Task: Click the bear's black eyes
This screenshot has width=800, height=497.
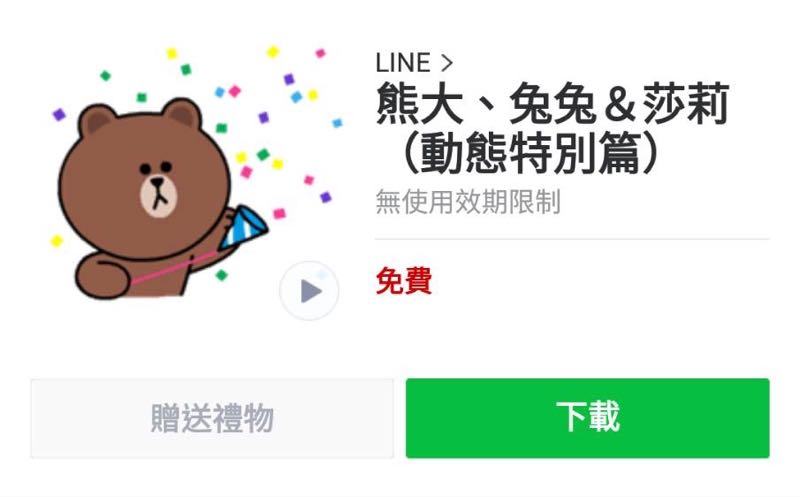Action: pyautogui.click(x=156, y=167)
